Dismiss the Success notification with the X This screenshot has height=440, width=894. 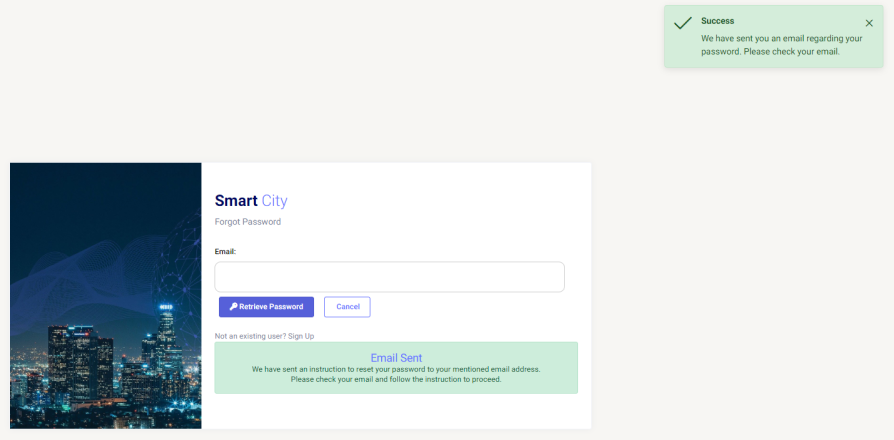tap(869, 23)
